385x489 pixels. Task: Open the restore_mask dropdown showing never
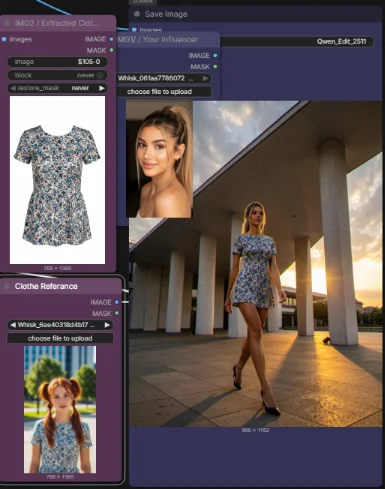point(57,88)
